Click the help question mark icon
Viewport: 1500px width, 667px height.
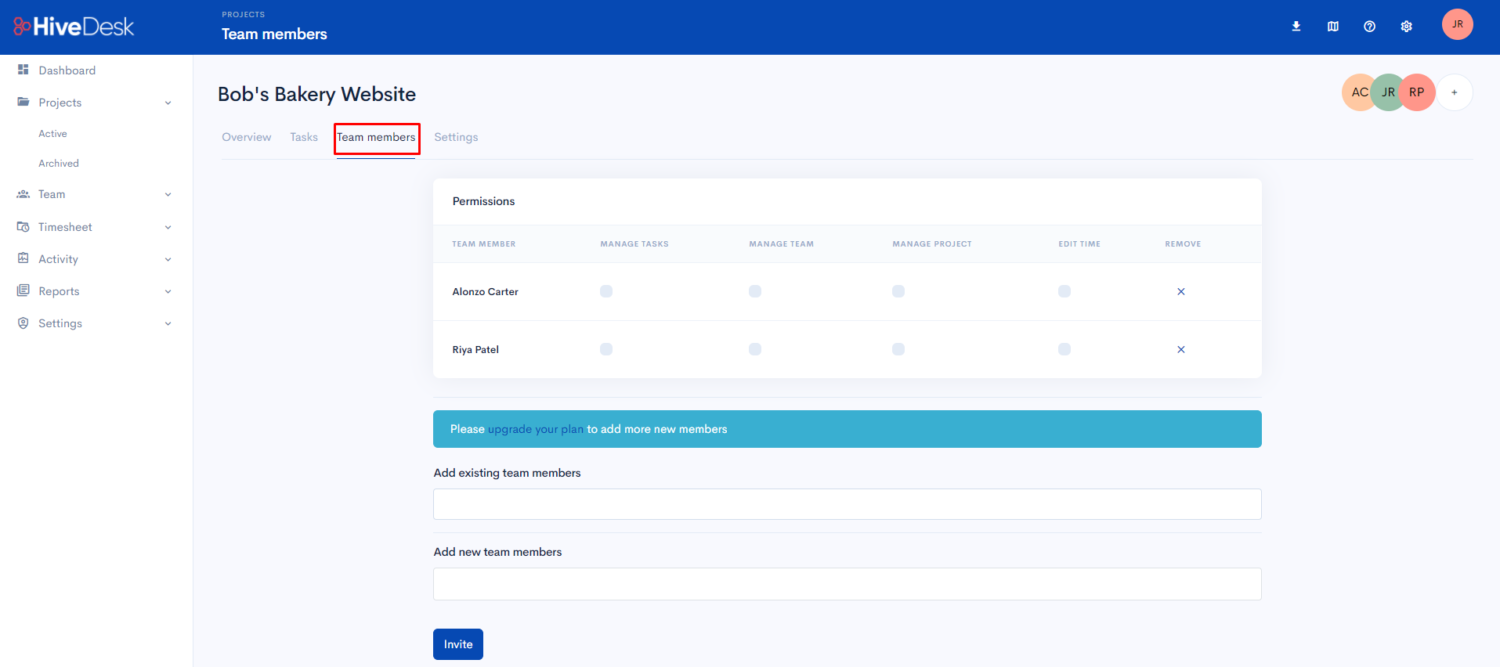tap(1369, 26)
